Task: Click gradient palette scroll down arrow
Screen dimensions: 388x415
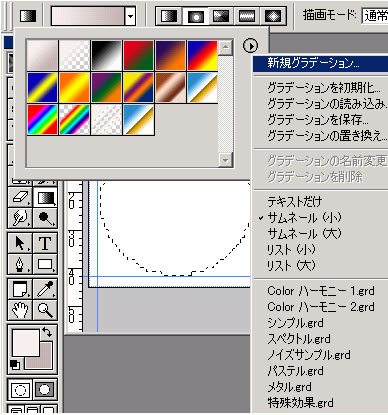Action: [x=226, y=160]
